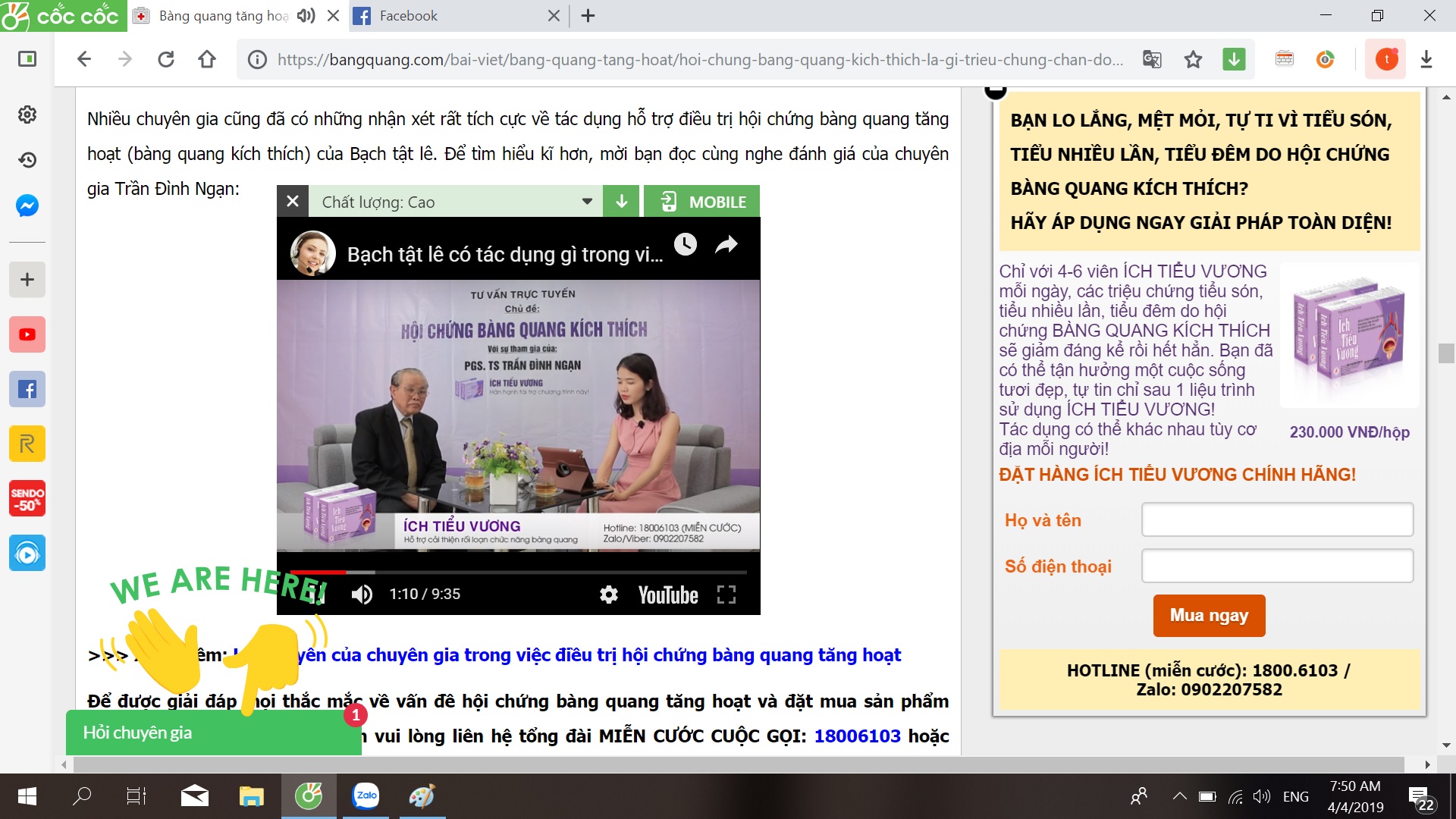Open the YouTube video settings gear
Viewport: 1456px width, 819px height.
(x=608, y=595)
